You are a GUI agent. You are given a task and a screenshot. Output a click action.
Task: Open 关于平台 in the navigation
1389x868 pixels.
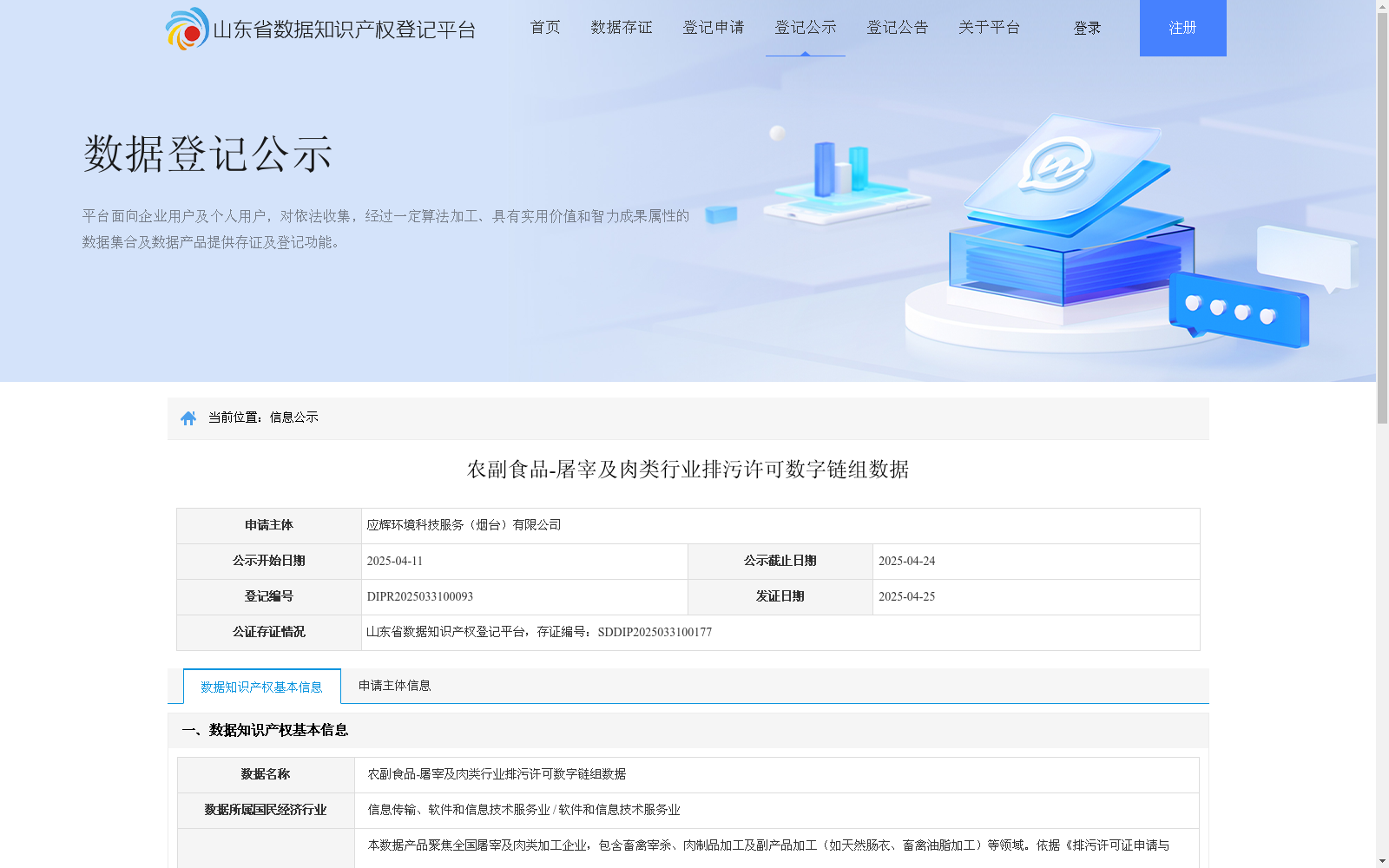(990, 28)
